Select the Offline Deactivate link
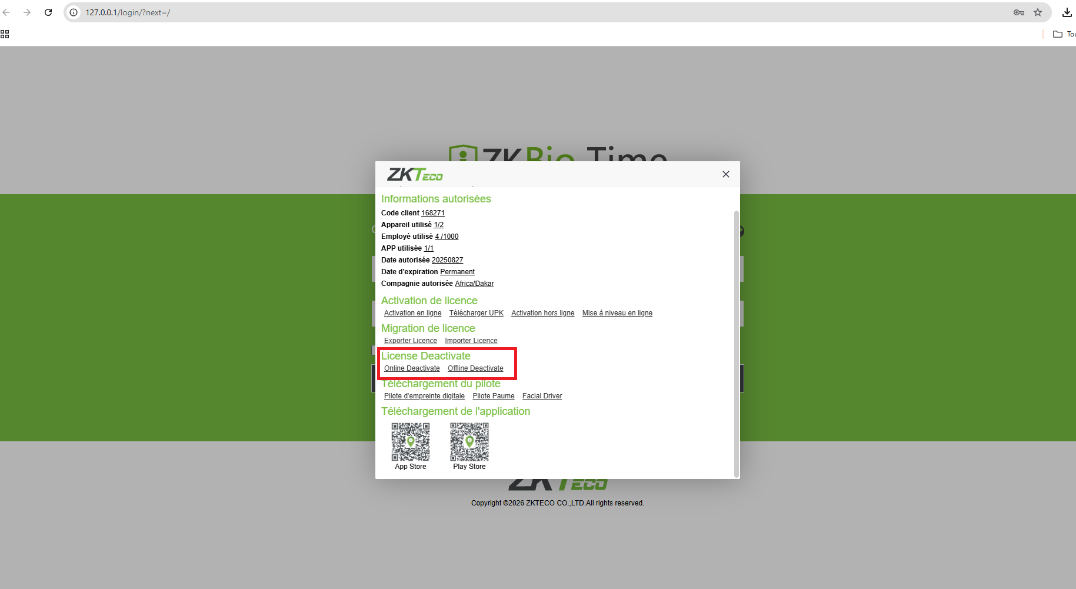 [x=475, y=368]
